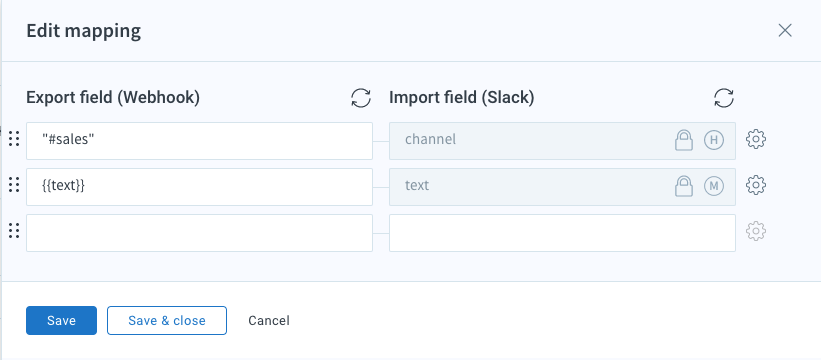Click the M badge on text field
Viewport: 821px width, 360px height.
tap(714, 185)
